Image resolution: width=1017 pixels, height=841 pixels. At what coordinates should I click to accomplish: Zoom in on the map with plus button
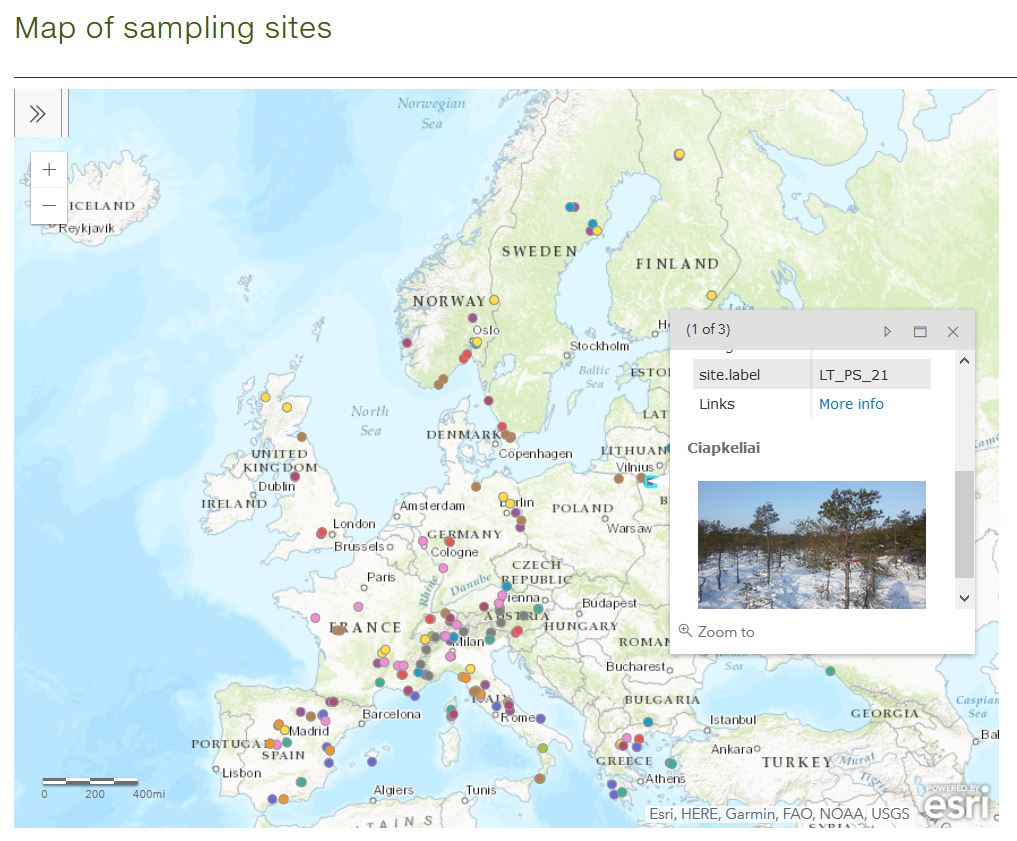tap(49, 169)
